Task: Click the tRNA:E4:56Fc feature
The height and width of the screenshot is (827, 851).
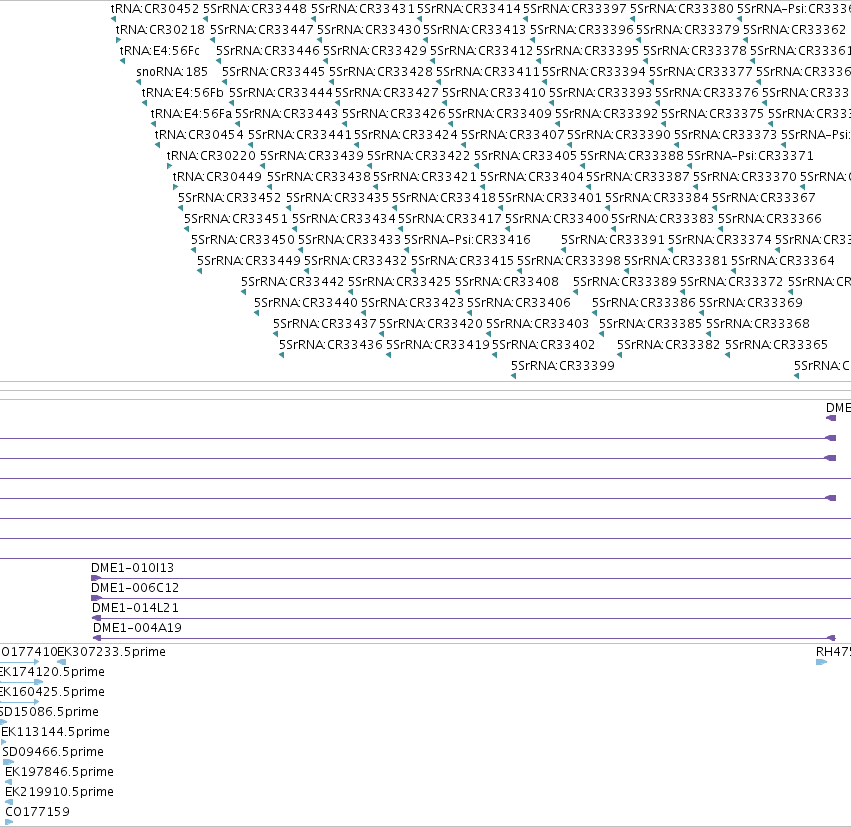Action: tap(160, 52)
